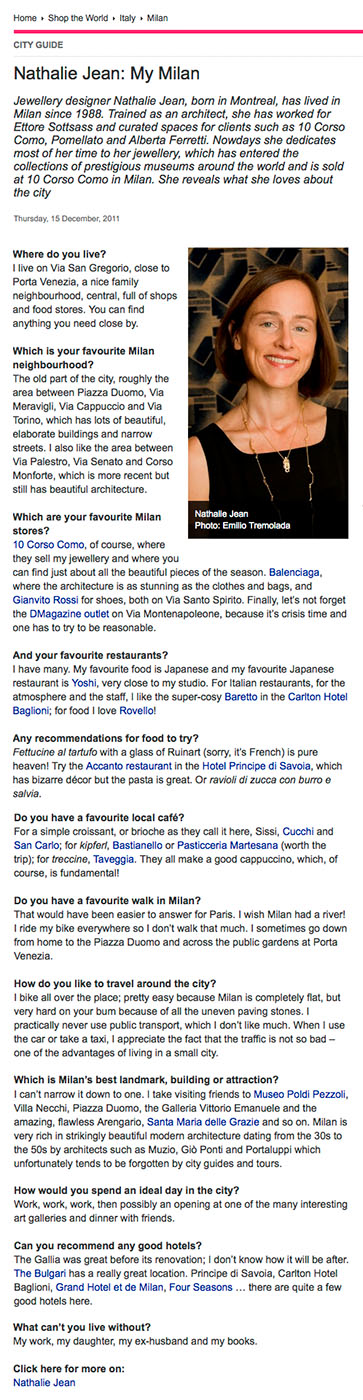363x1400 pixels.
Task: Open the 10 Corso Como link
Action: [x=48, y=544]
